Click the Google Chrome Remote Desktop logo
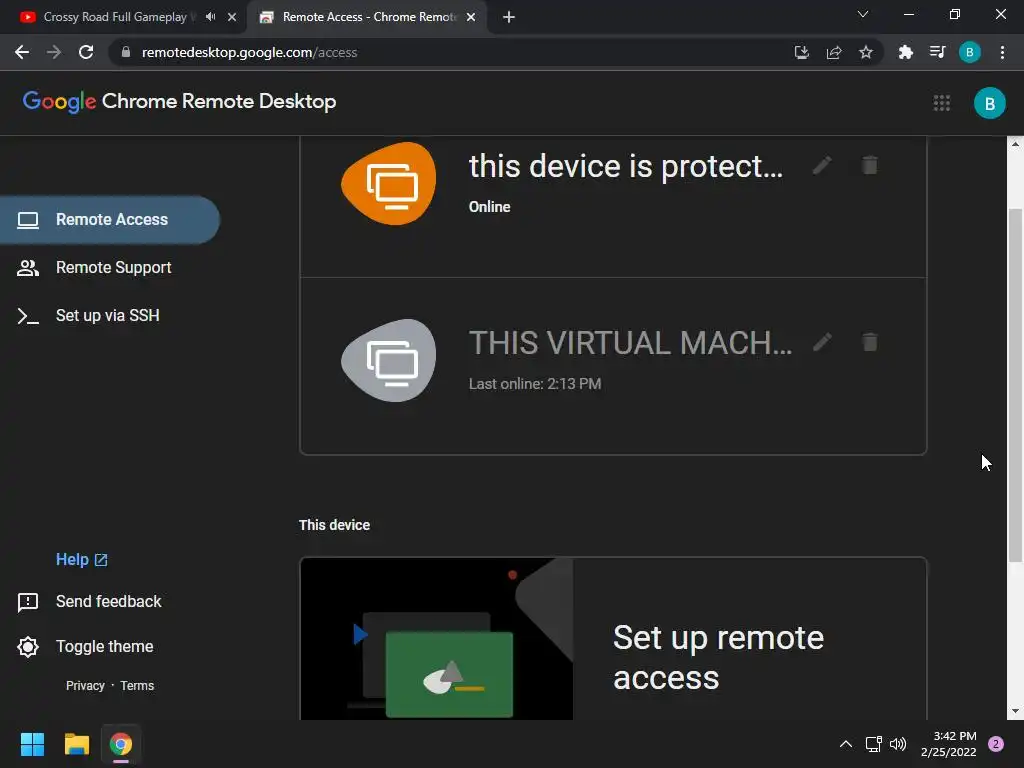The height and width of the screenshot is (768, 1024). point(180,101)
